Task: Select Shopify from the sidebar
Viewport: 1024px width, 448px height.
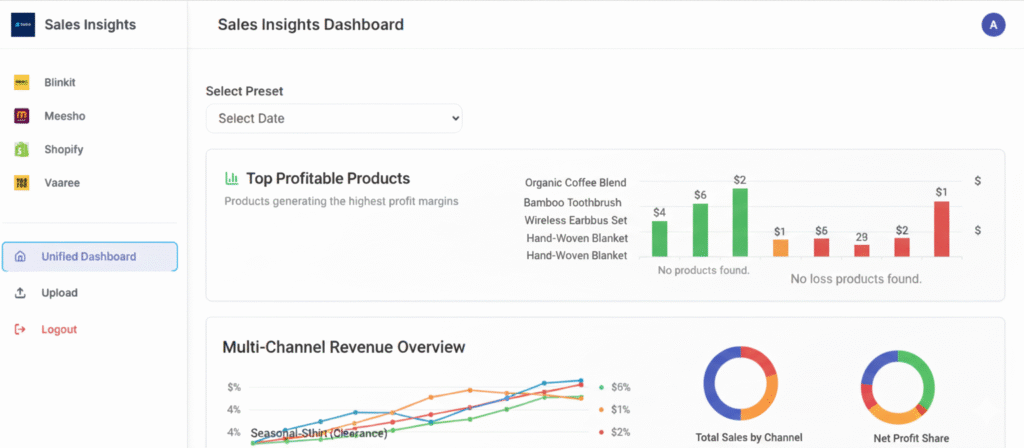Action: tap(63, 150)
